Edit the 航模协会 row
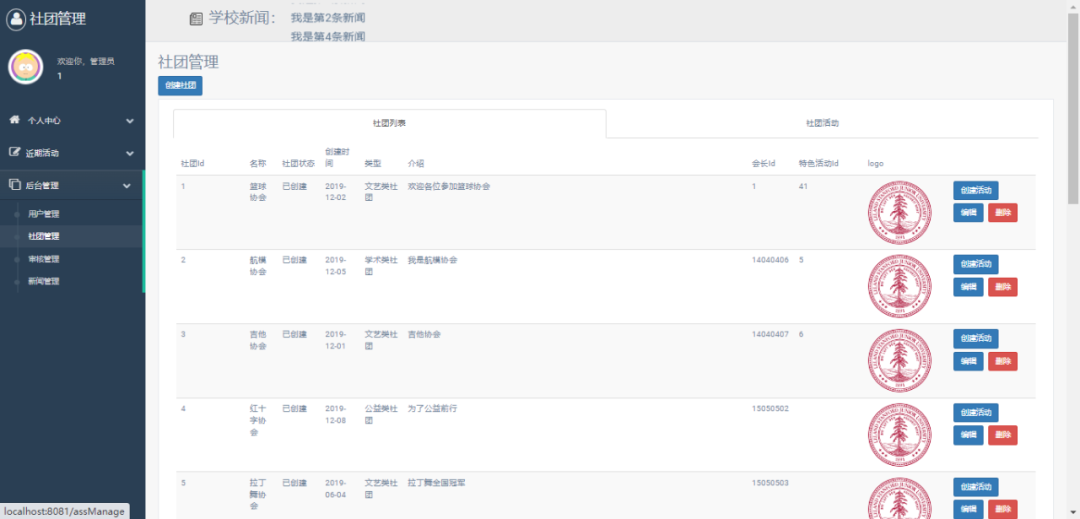The height and width of the screenshot is (519, 1080). coord(968,287)
